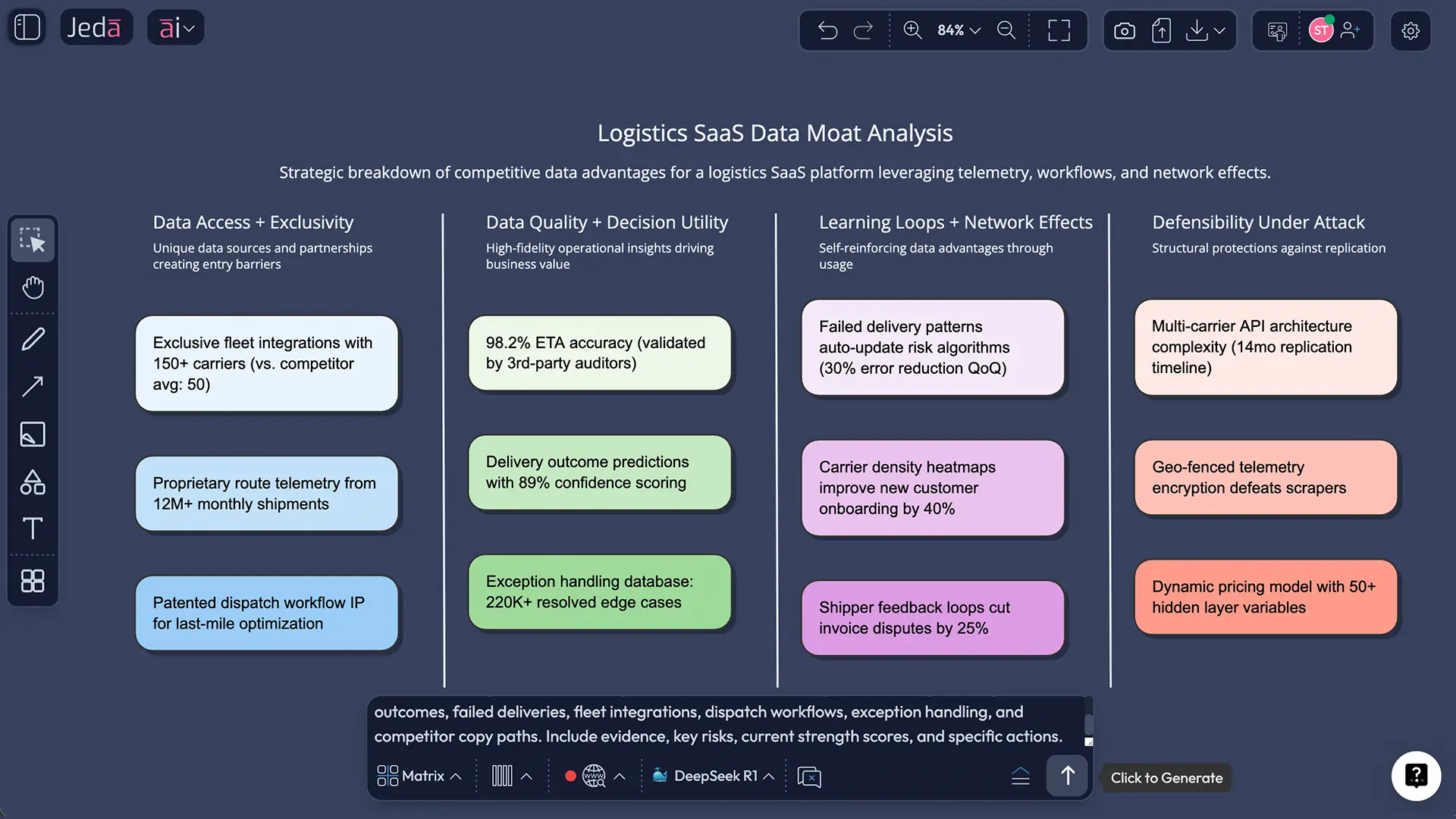
Task: Click the add collaborator icon
Action: (x=1351, y=30)
